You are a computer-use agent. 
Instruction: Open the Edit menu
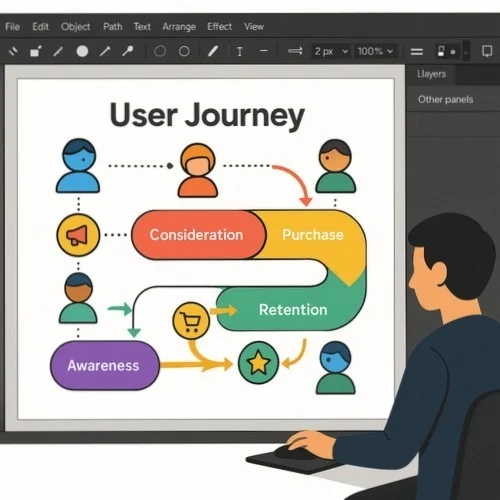(40, 27)
